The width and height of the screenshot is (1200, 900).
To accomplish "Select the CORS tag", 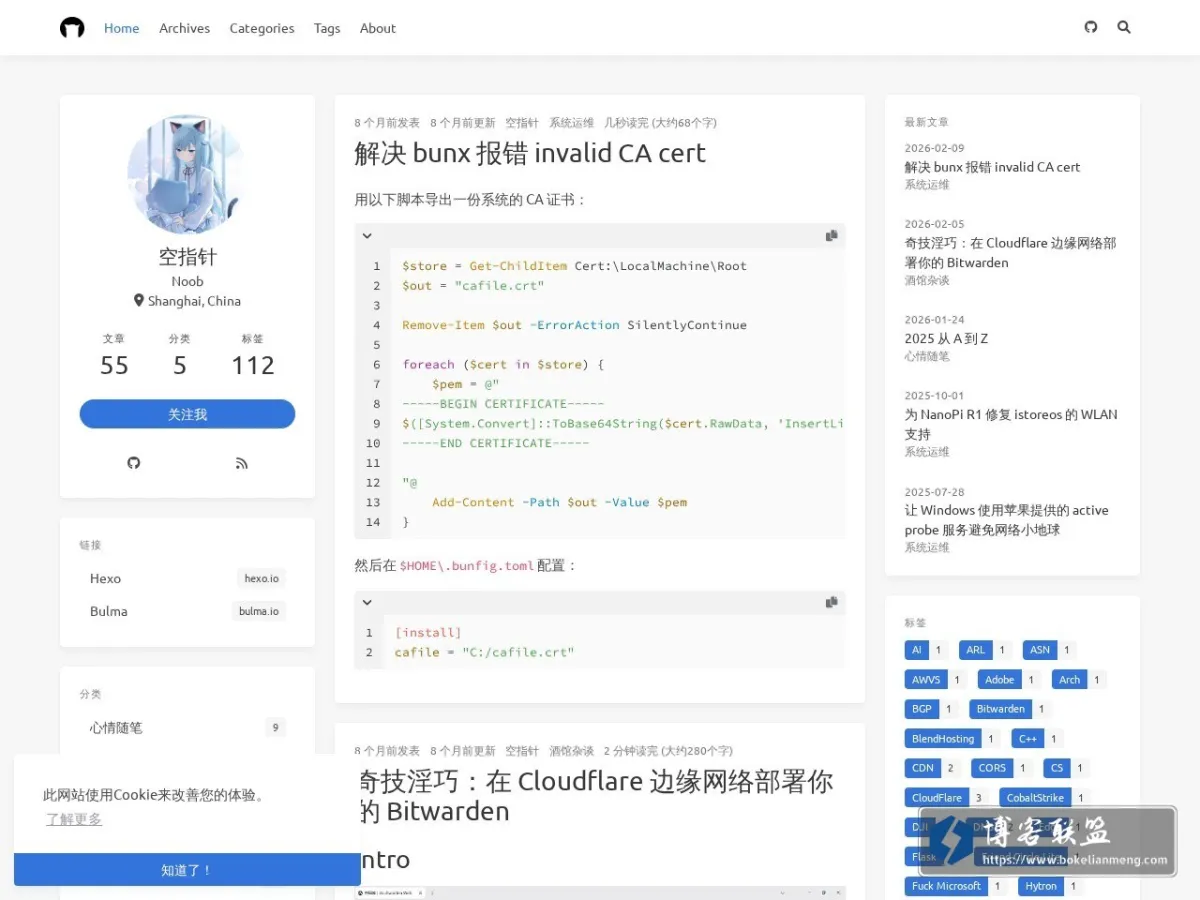I will [x=992, y=768].
